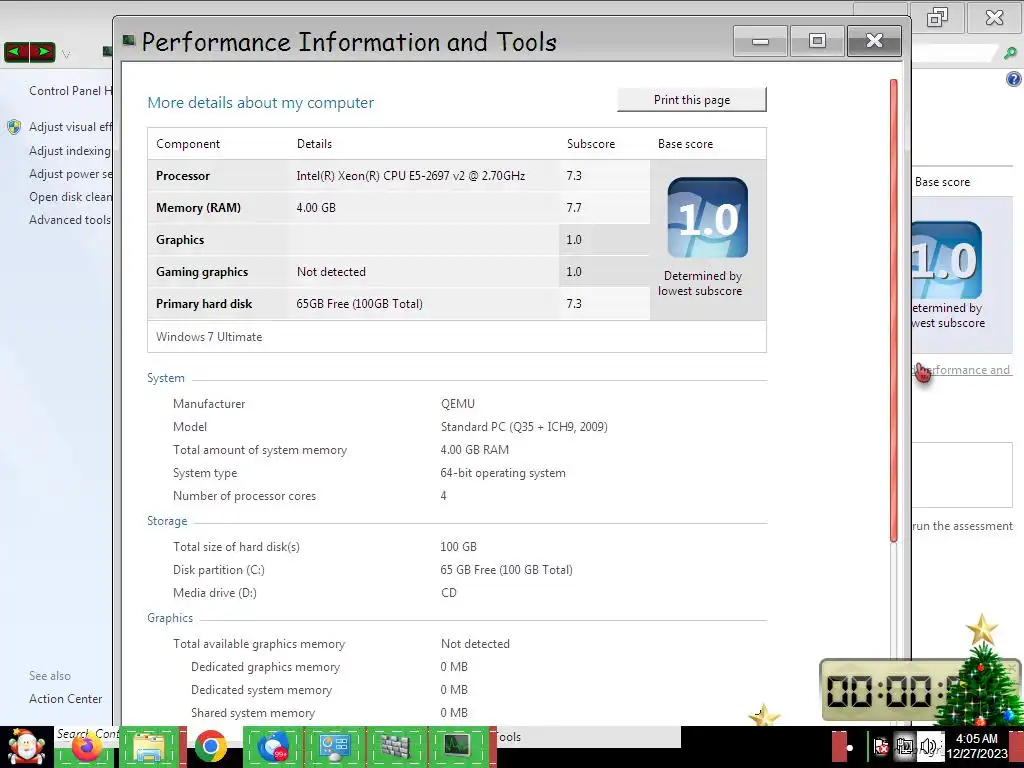Screen dimensions: 1024x768
Task: Open Action Center link under See also
Action: (65, 699)
